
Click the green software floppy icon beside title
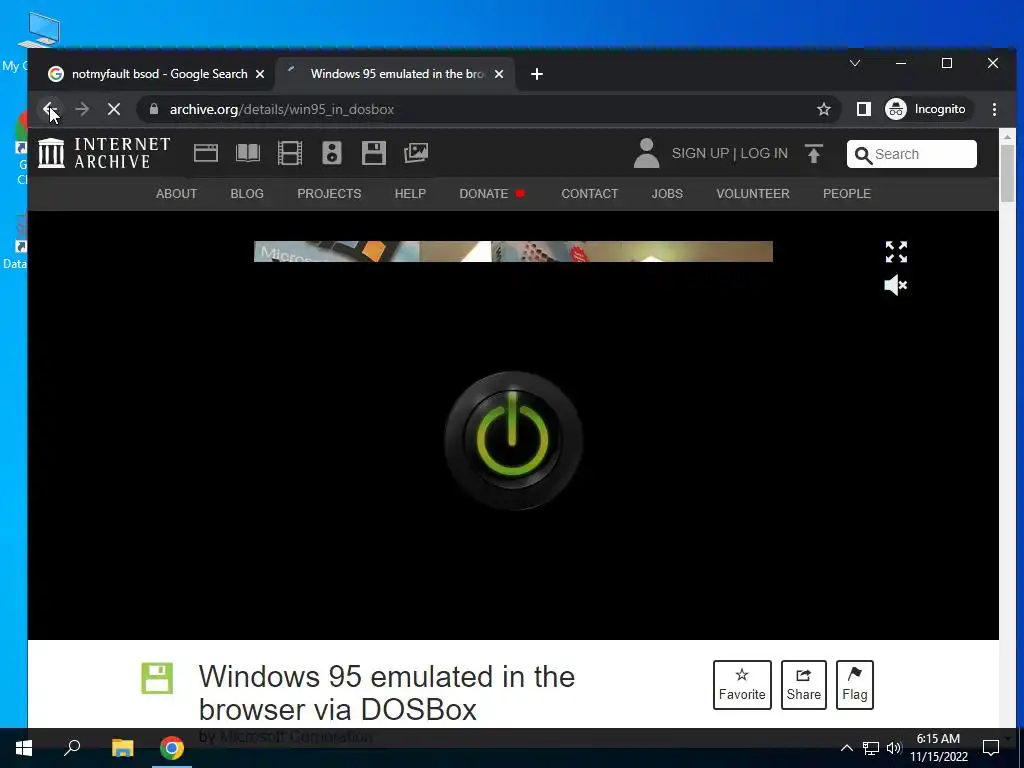(157, 679)
